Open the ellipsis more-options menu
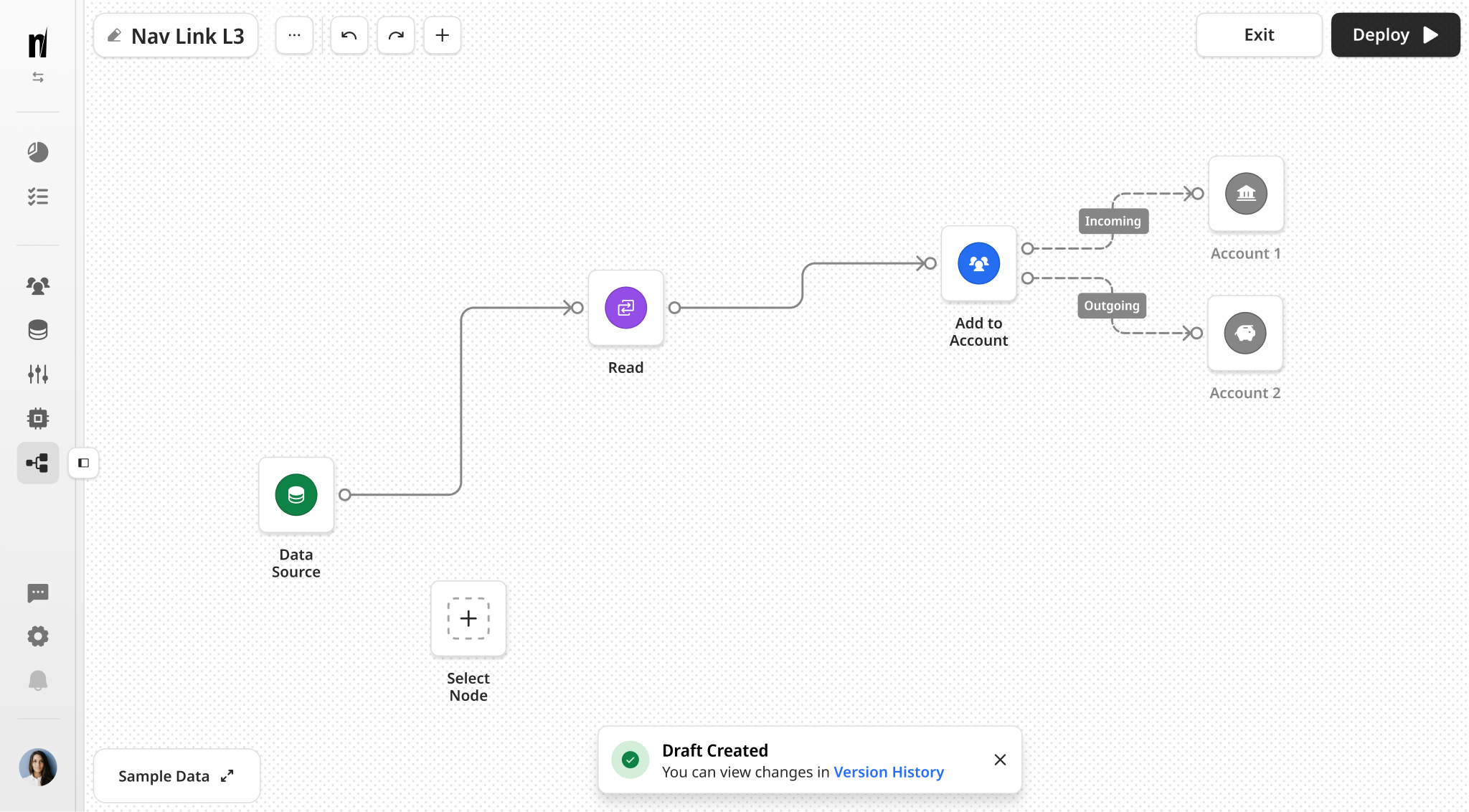Viewport: 1469px width, 812px height. (x=294, y=34)
